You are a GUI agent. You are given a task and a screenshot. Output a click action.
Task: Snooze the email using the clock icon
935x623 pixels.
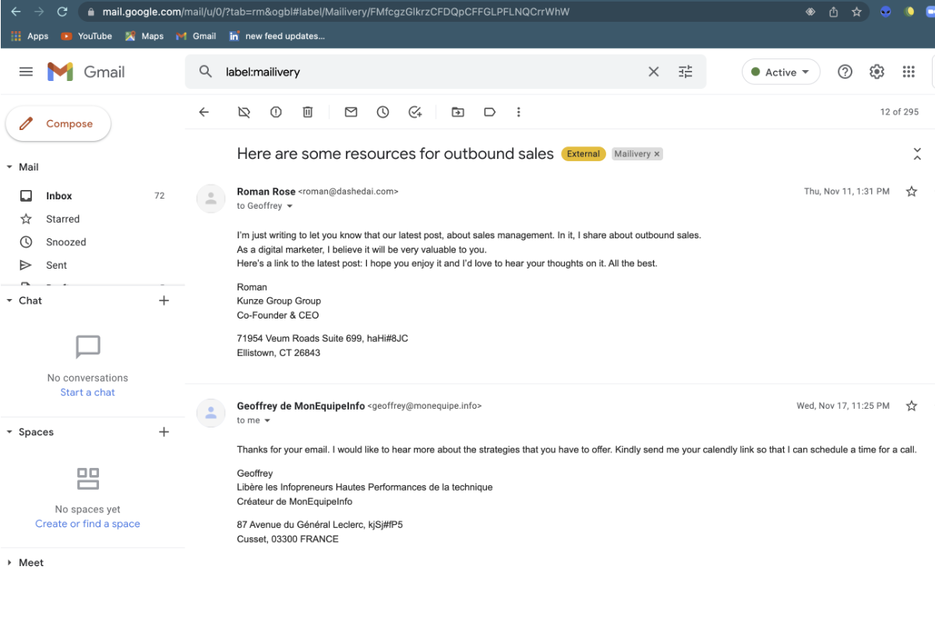point(383,112)
